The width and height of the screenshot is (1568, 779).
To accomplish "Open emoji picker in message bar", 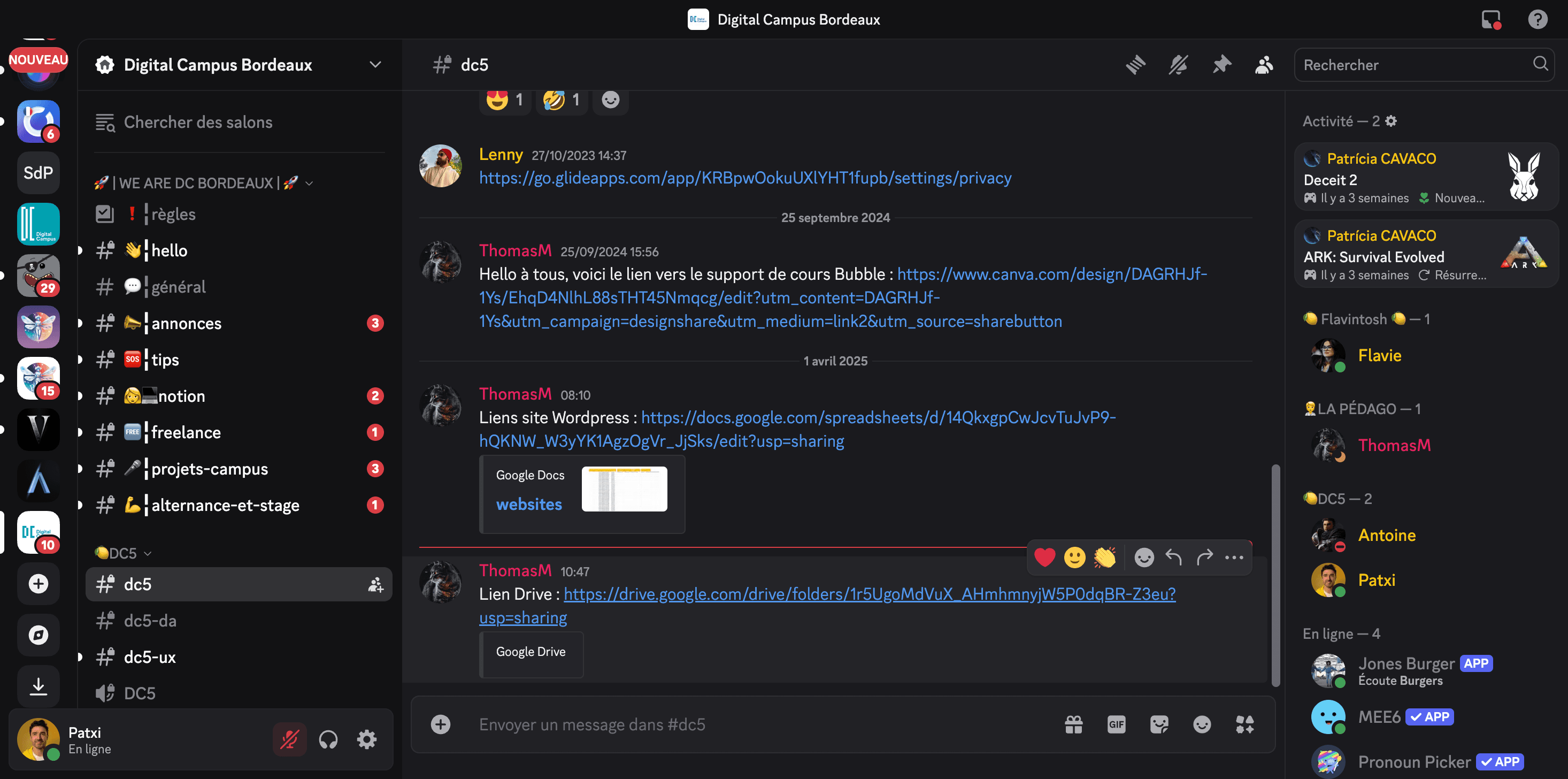I will point(1202,724).
